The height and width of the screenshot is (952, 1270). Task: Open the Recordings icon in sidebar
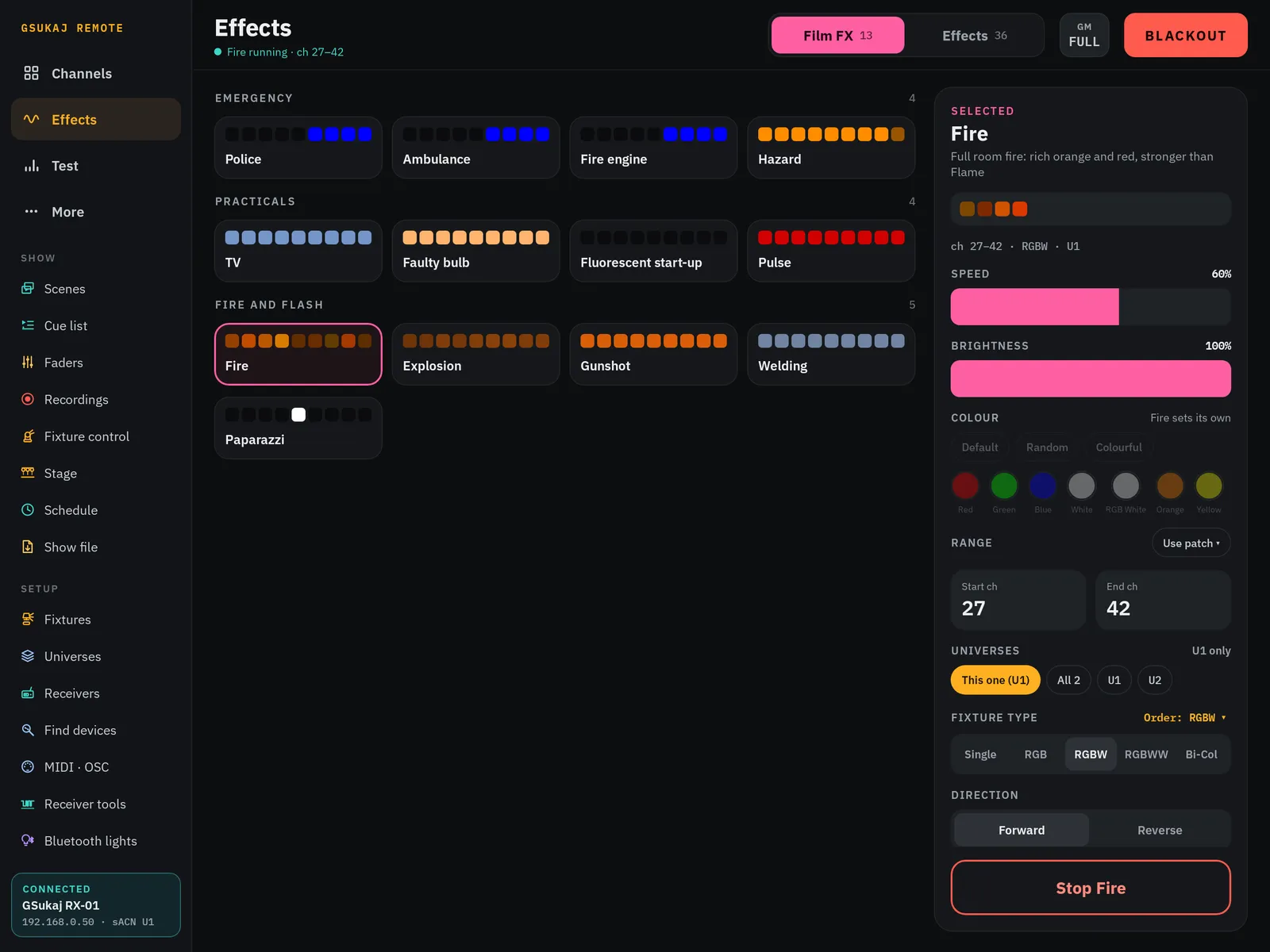[28, 399]
